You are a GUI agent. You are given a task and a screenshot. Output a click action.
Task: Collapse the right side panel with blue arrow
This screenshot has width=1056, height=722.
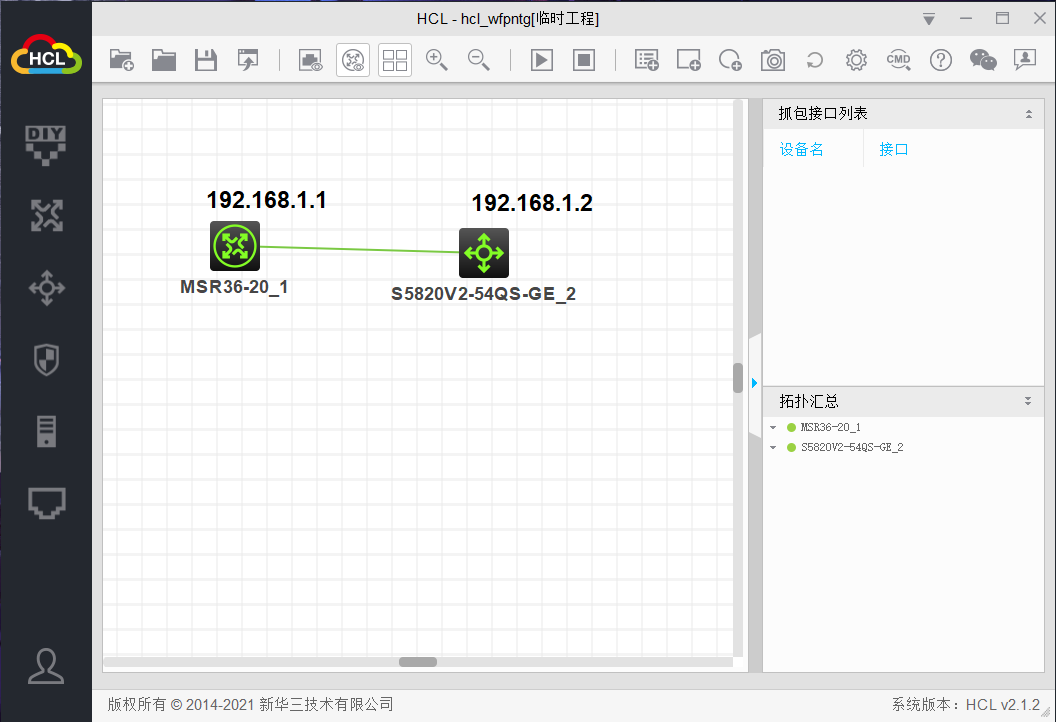click(x=754, y=383)
